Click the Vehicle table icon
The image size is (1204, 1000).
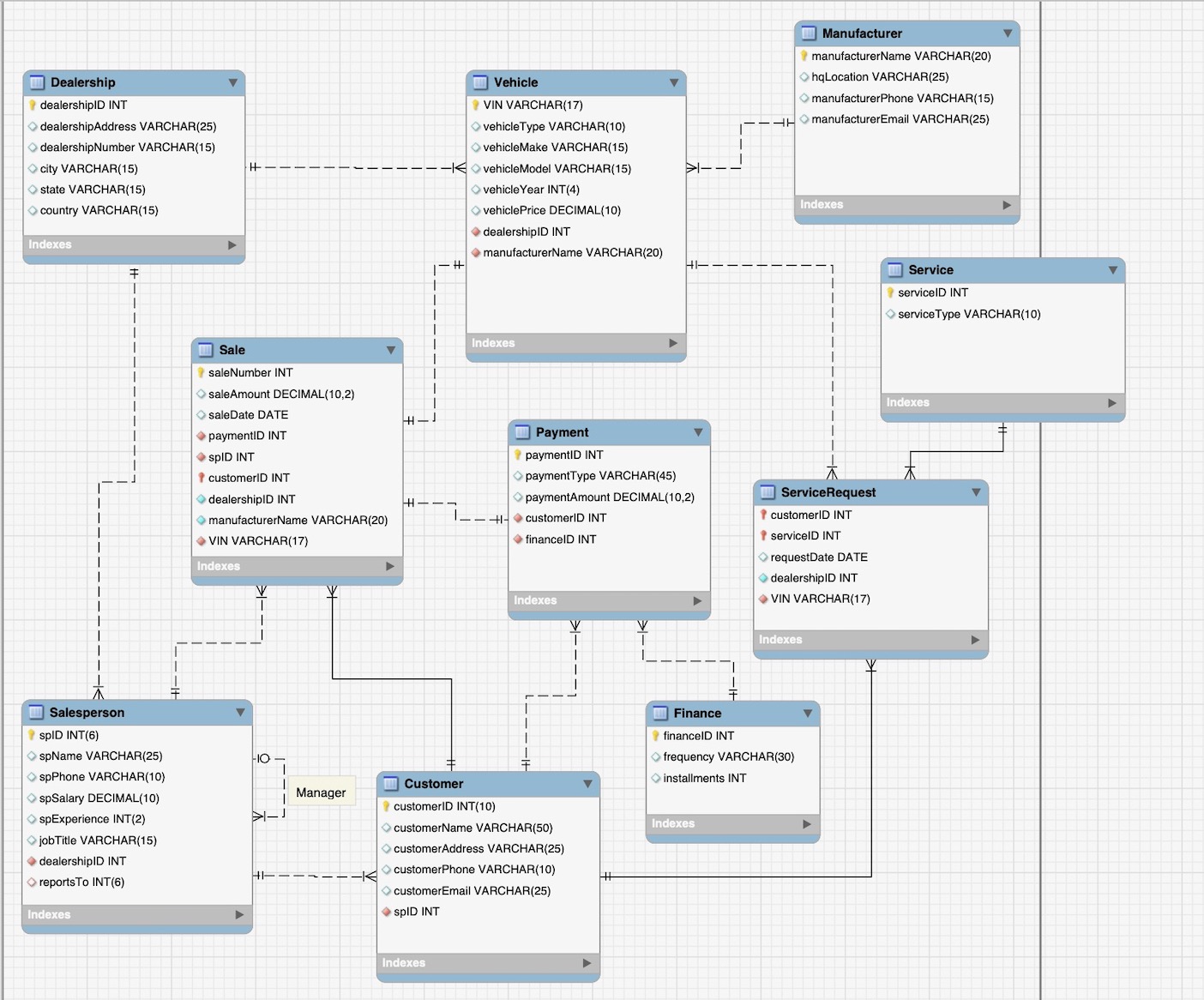pyautogui.click(x=480, y=82)
